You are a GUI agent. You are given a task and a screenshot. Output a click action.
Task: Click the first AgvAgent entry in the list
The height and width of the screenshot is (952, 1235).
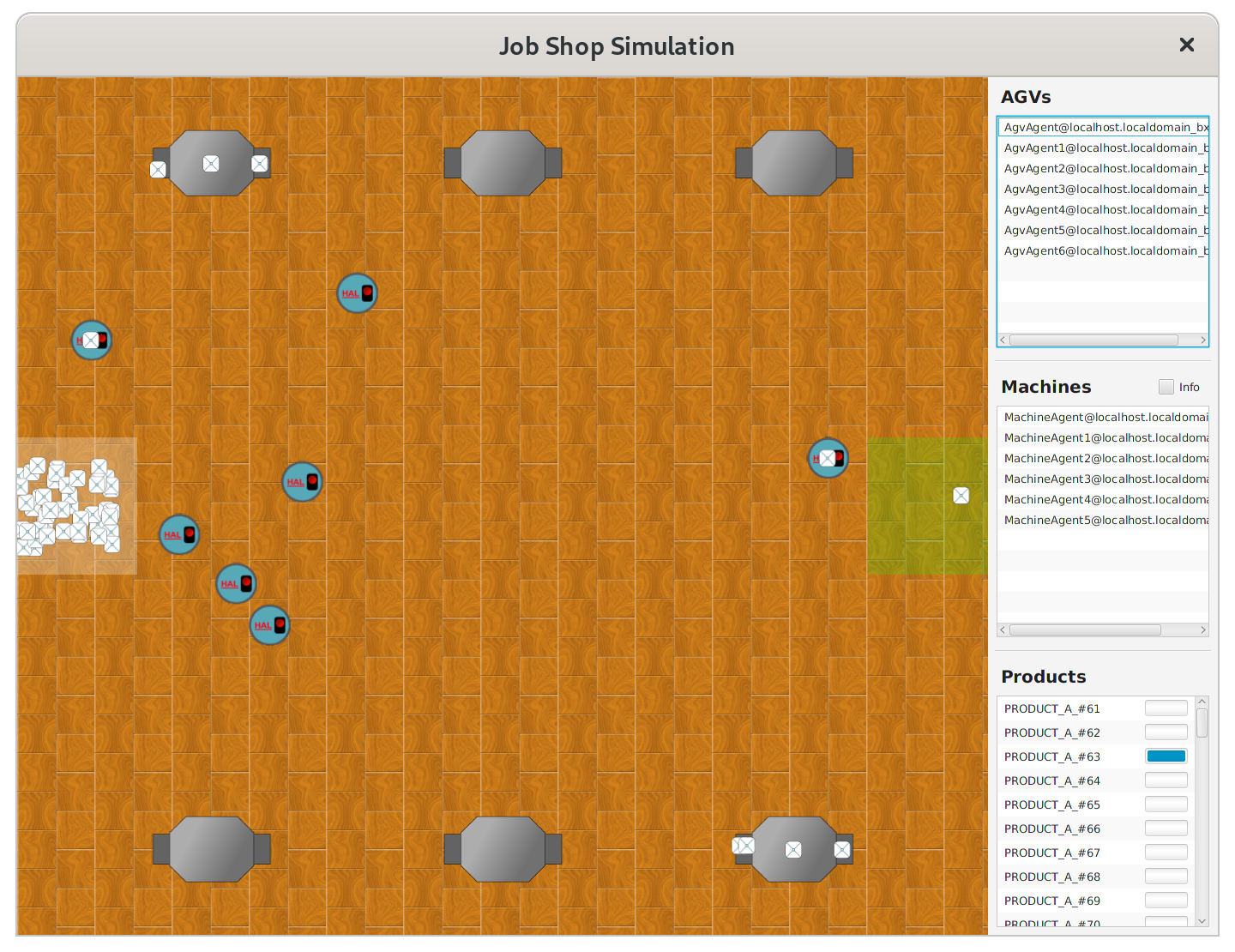tap(1103, 127)
